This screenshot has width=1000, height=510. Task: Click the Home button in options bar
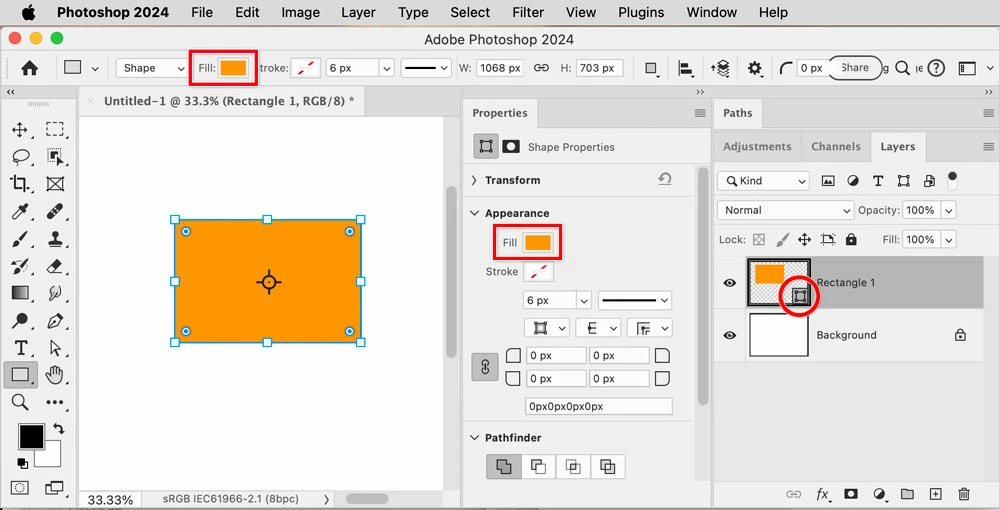[x=29, y=68]
